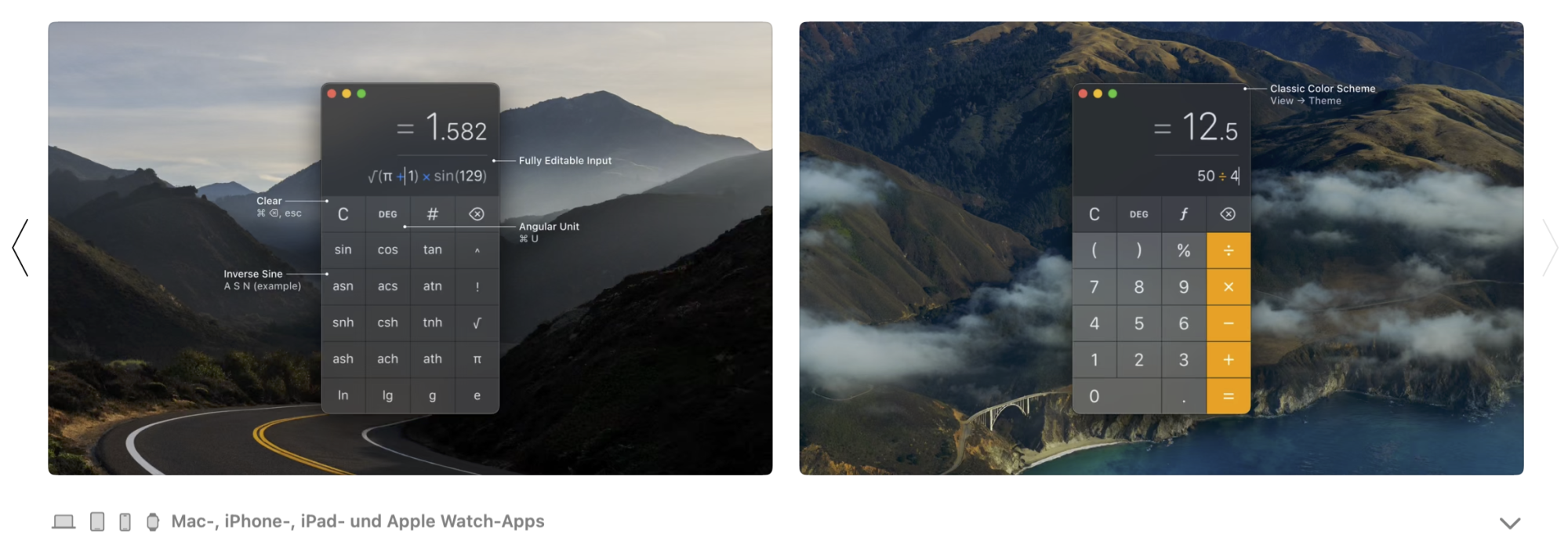Click the orange plus key
Viewport: 1568px width, 553px height.
(1229, 359)
